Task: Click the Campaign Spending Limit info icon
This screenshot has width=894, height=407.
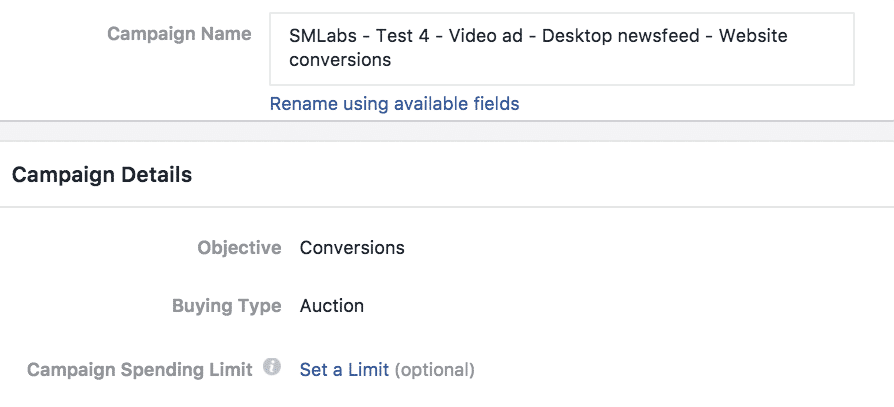Action: click(272, 367)
